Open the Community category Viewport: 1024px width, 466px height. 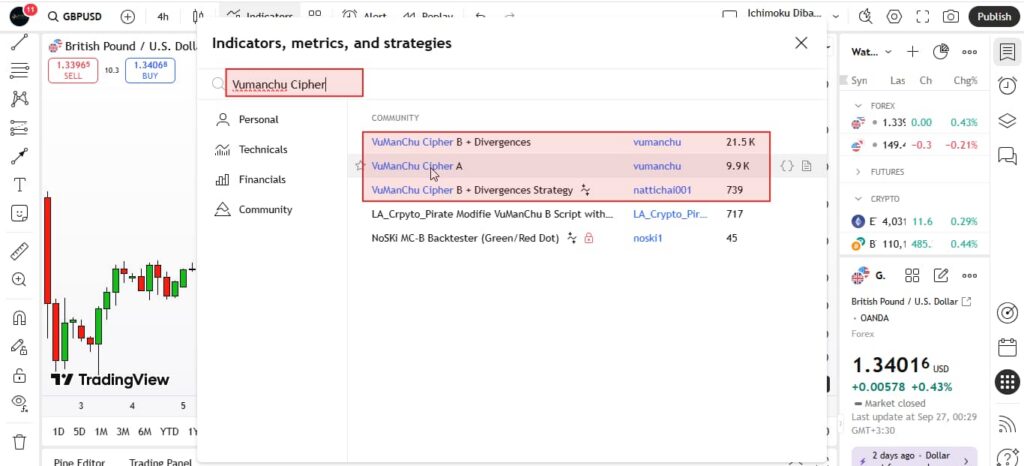click(x=265, y=210)
